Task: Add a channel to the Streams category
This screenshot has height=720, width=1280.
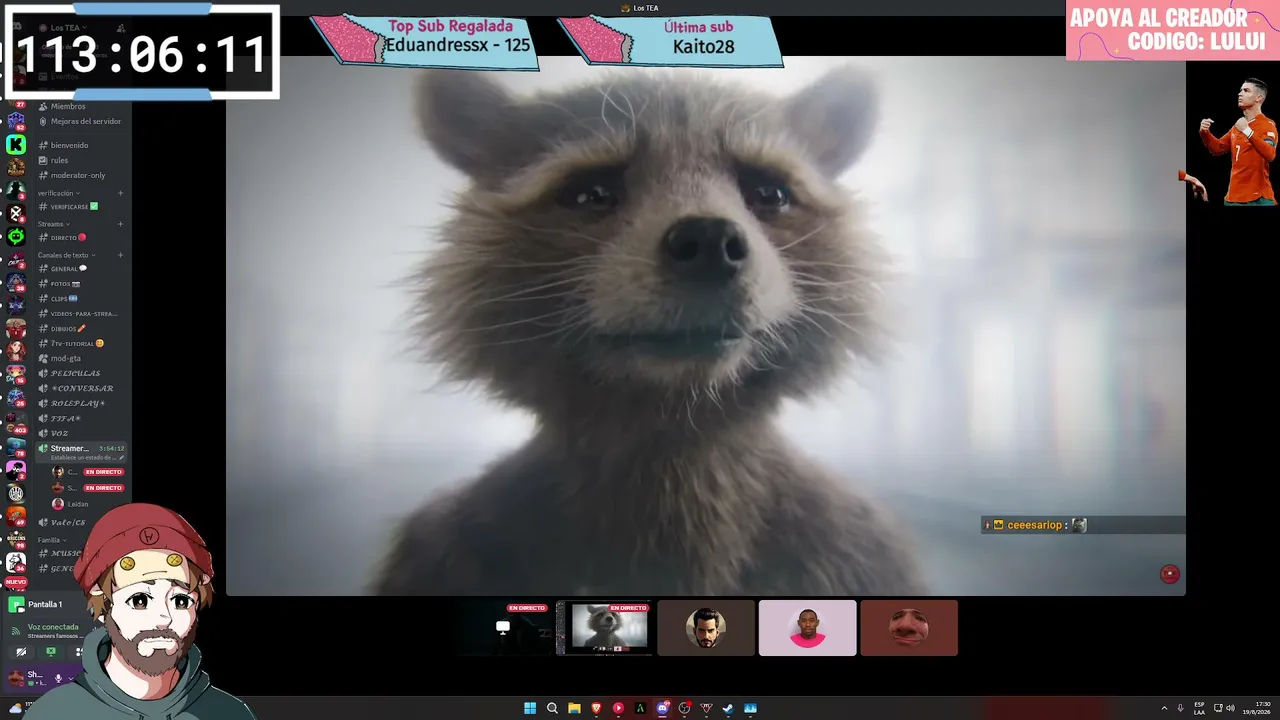Action: [121, 224]
